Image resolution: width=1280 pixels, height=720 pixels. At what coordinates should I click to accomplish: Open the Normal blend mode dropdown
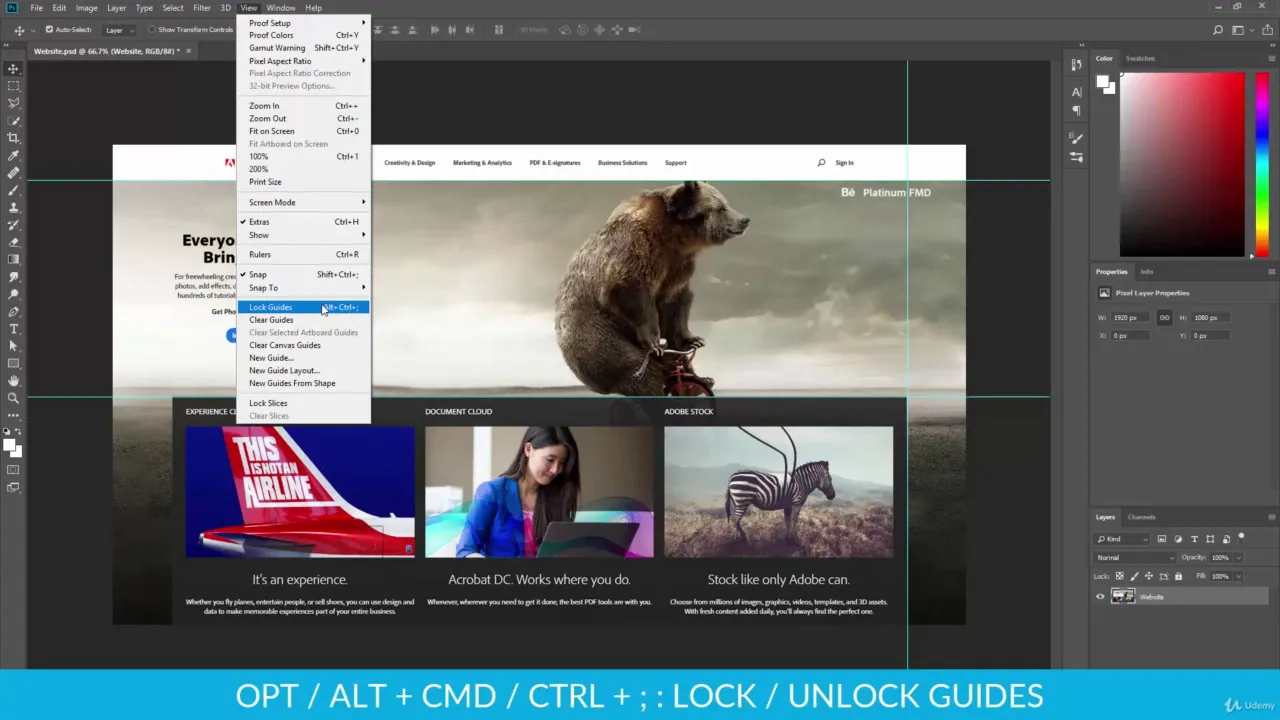click(x=1135, y=557)
